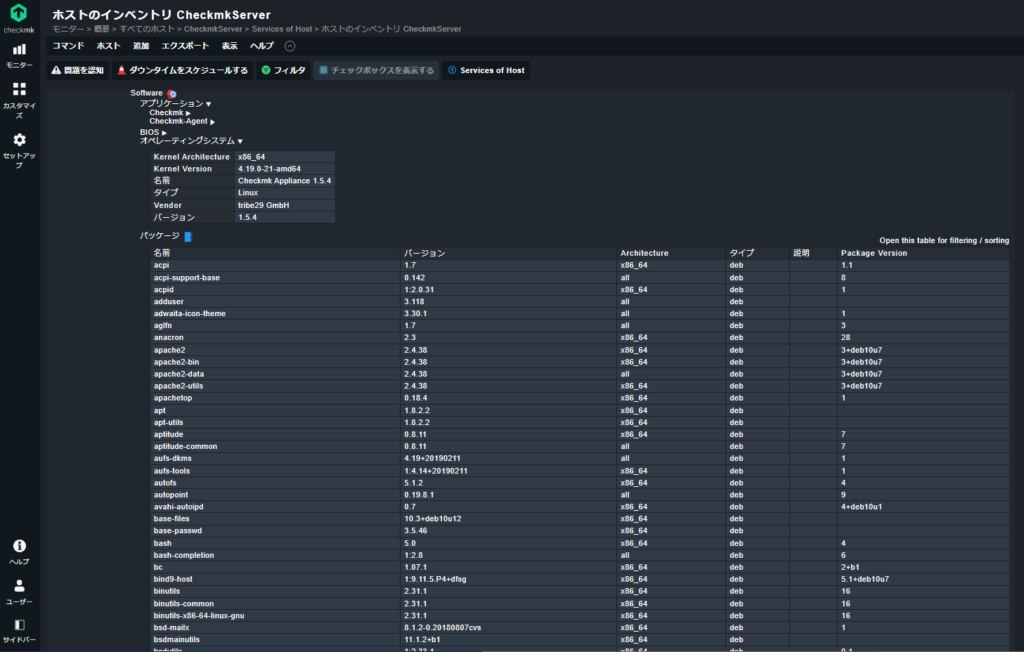Collapse the オペレーティングシステム node

tap(191, 141)
